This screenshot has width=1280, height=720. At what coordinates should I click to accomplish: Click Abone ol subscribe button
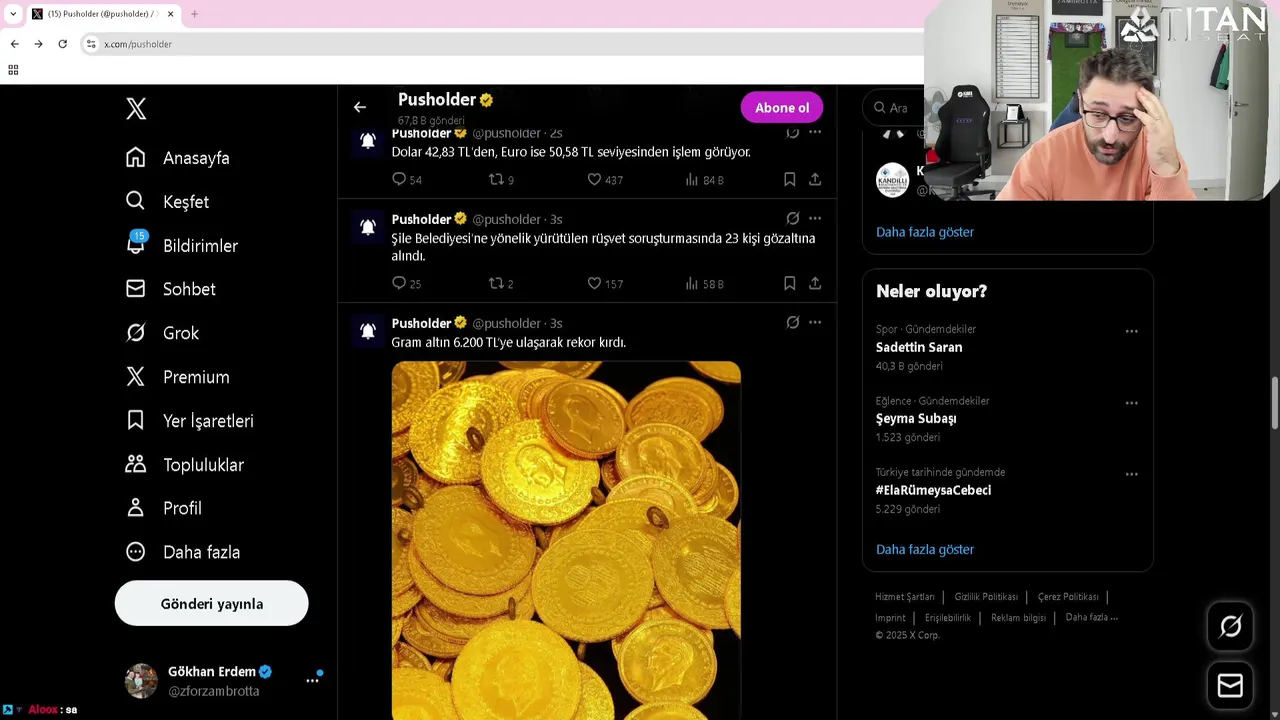pyautogui.click(x=782, y=108)
